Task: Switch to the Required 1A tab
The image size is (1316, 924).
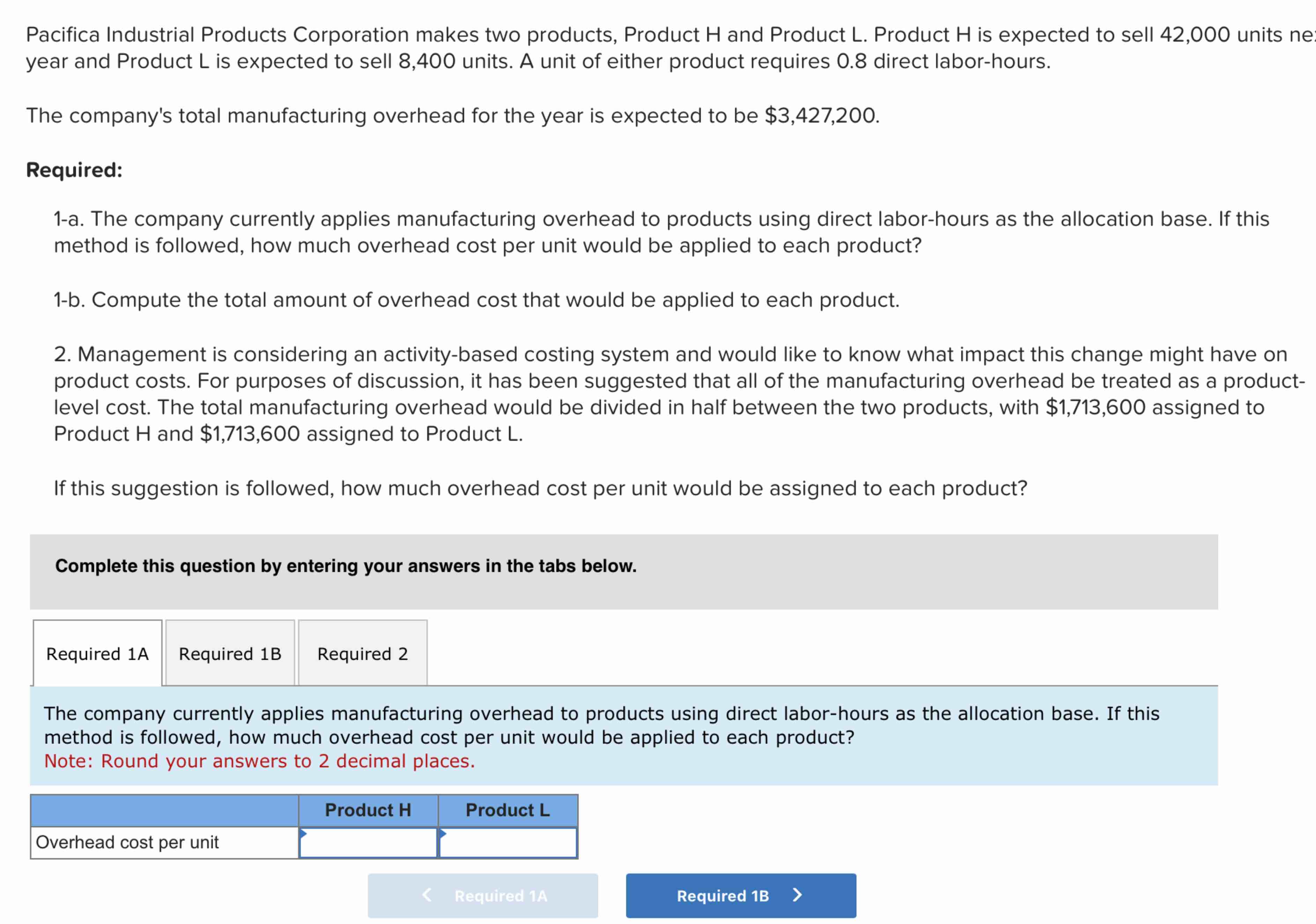Action: click(x=96, y=653)
